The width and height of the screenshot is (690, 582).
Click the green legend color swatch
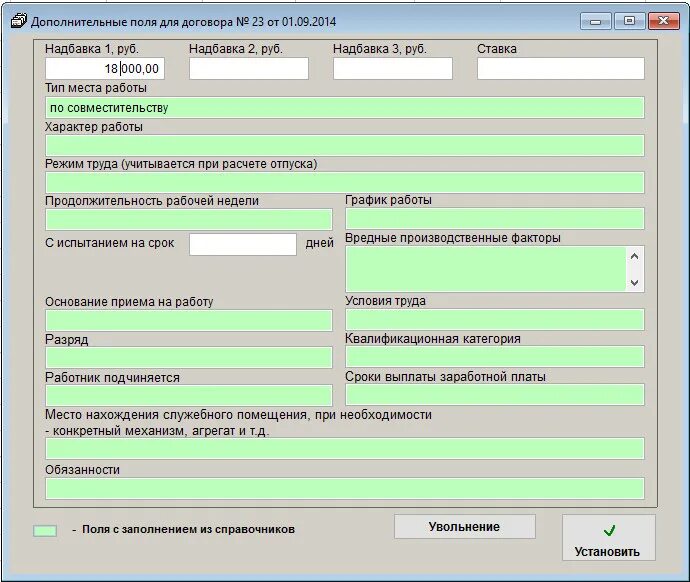pyautogui.click(x=45, y=531)
